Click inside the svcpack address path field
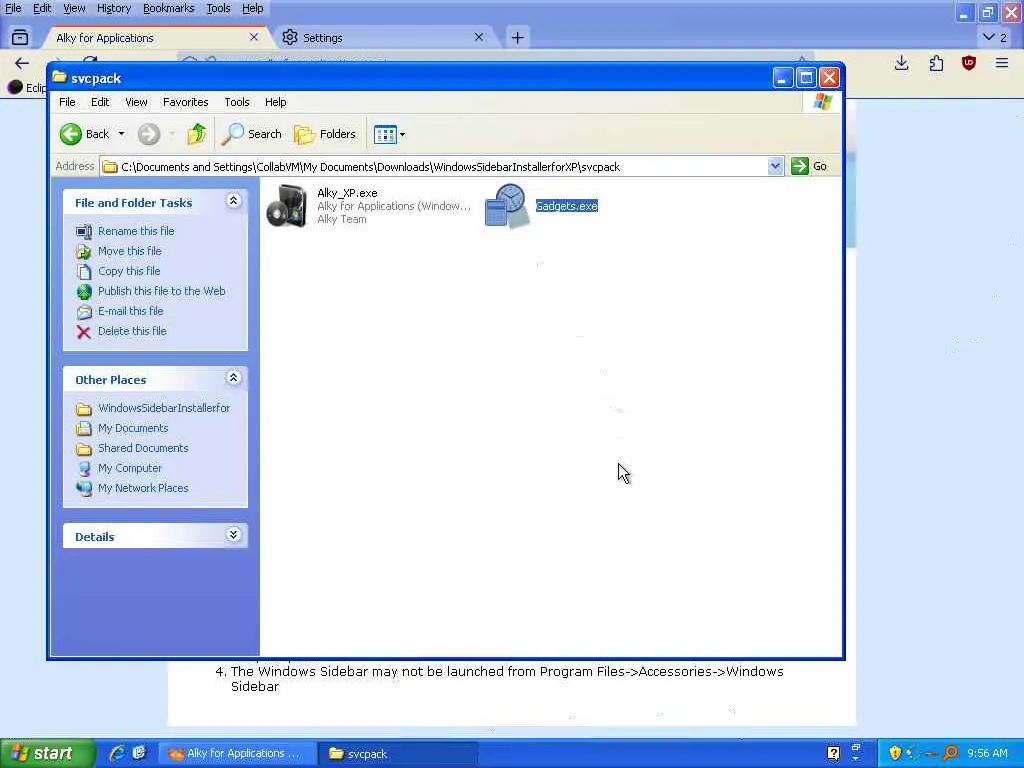The width and height of the screenshot is (1024, 768). 435,167
